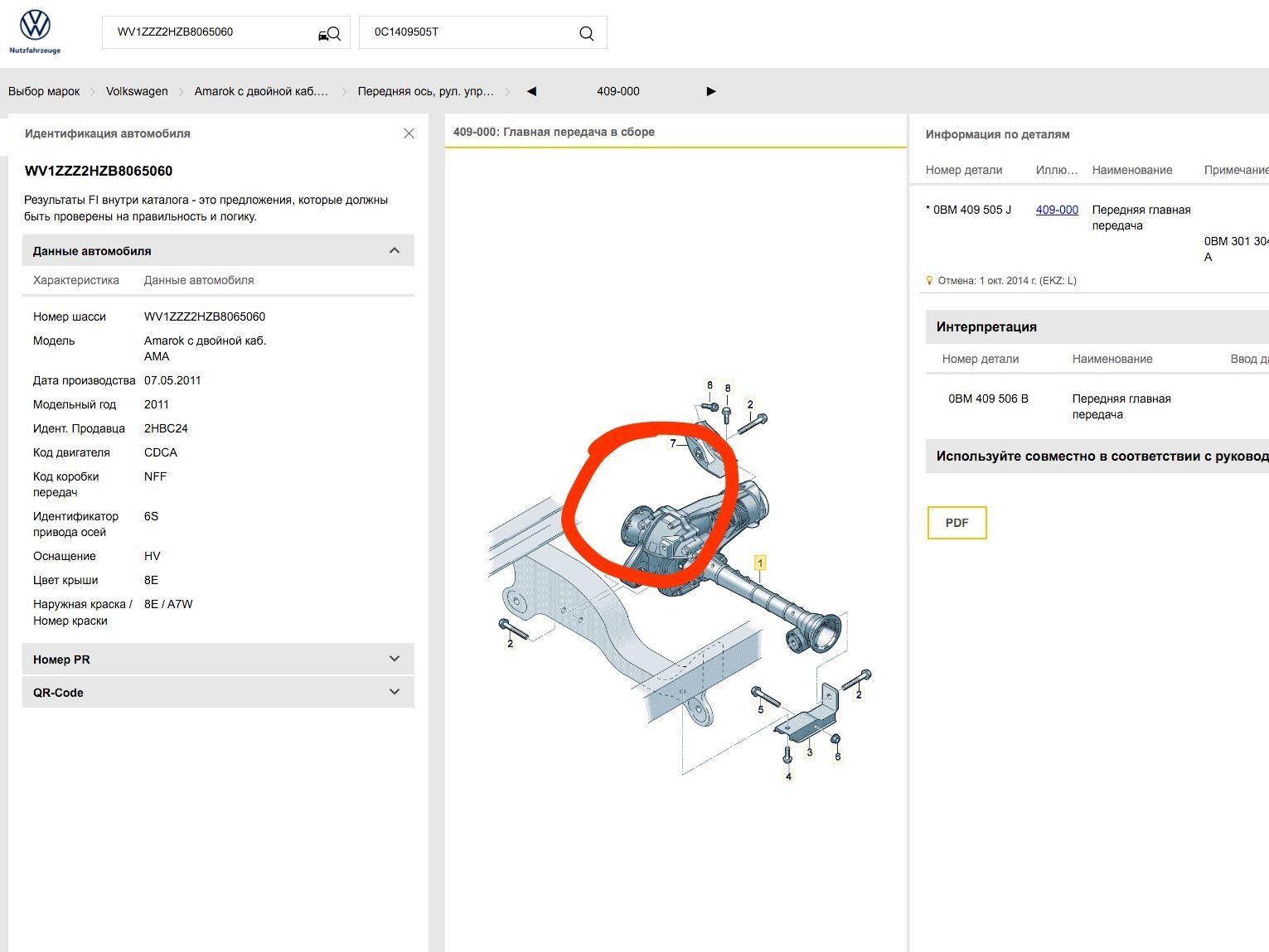Select the chassis number value WV1ZZZ2HZB8065060
1269x952 pixels.
(x=205, y=317)
